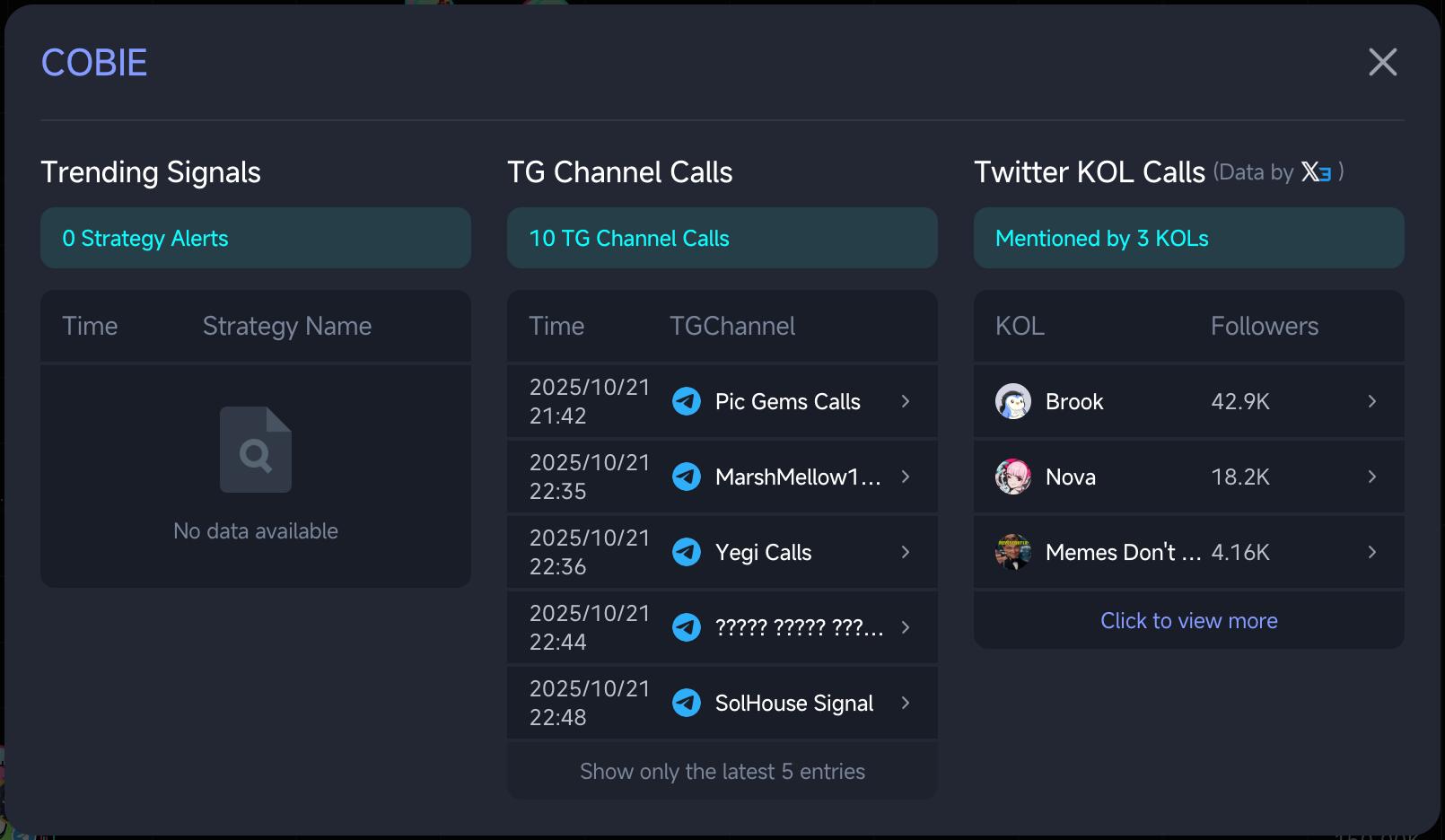Open Nova's KOL details chevron
The image size is (1445, 840).
(1372, 477)
